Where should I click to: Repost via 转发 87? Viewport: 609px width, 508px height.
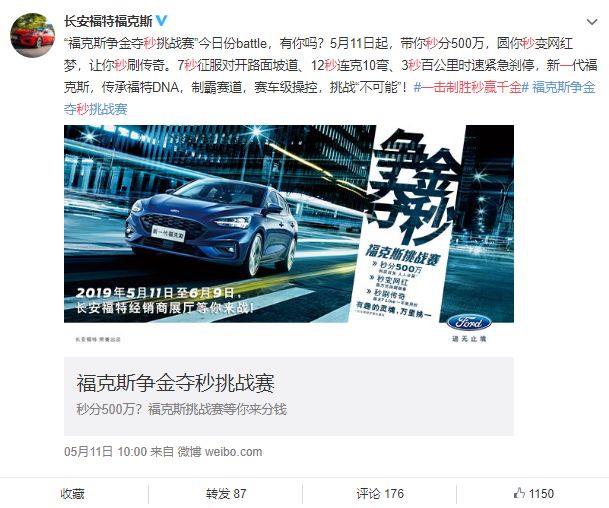click(226, 494)
